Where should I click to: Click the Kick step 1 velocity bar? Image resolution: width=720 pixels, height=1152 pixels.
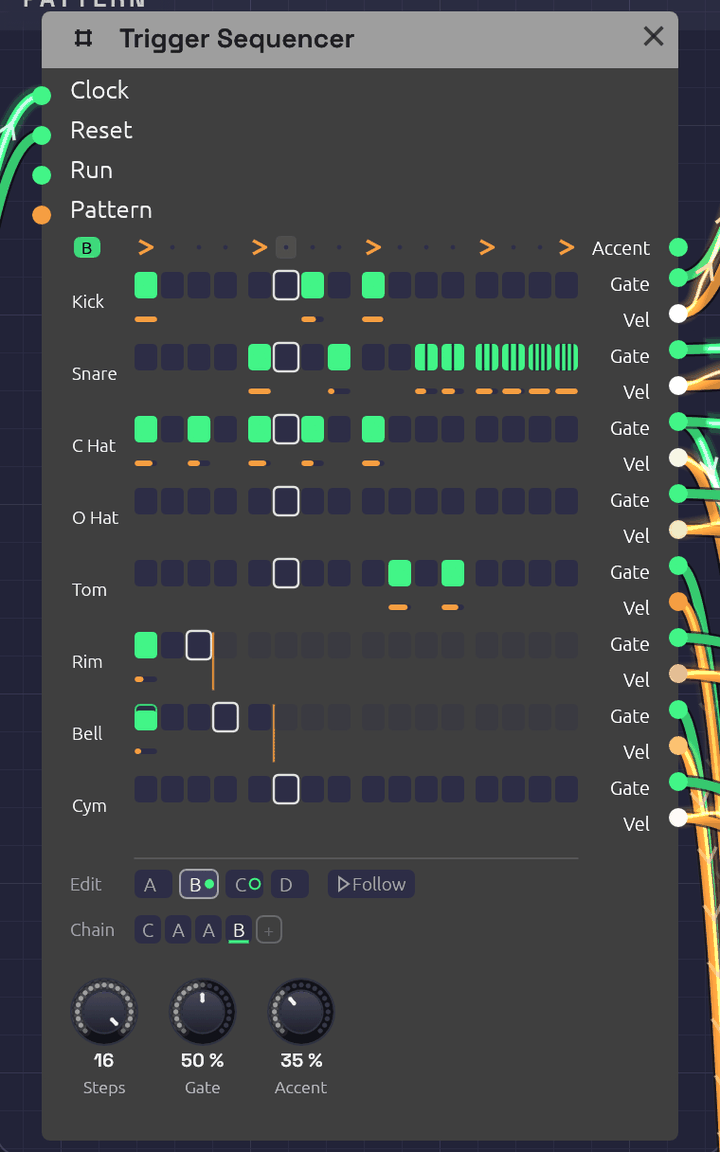point(146,320)
